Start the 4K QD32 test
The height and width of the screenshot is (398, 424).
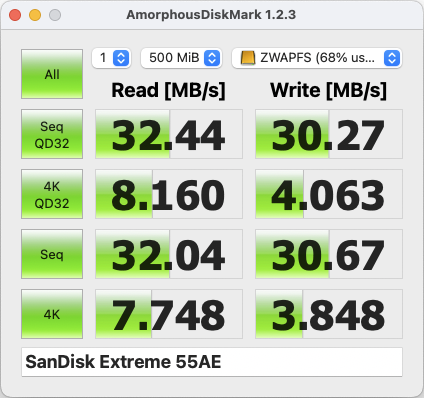pyautogui.click(x=52, y=194)
